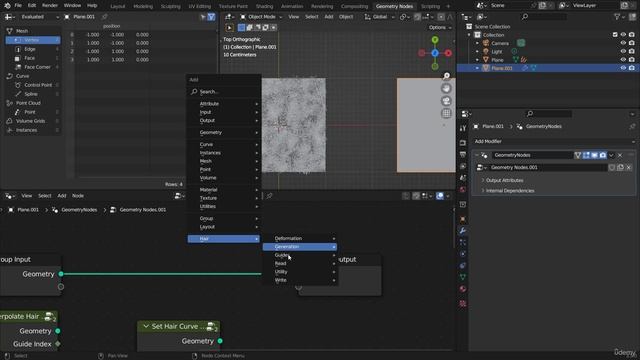Switch to the Shading workspace tab

coord(264,6)
